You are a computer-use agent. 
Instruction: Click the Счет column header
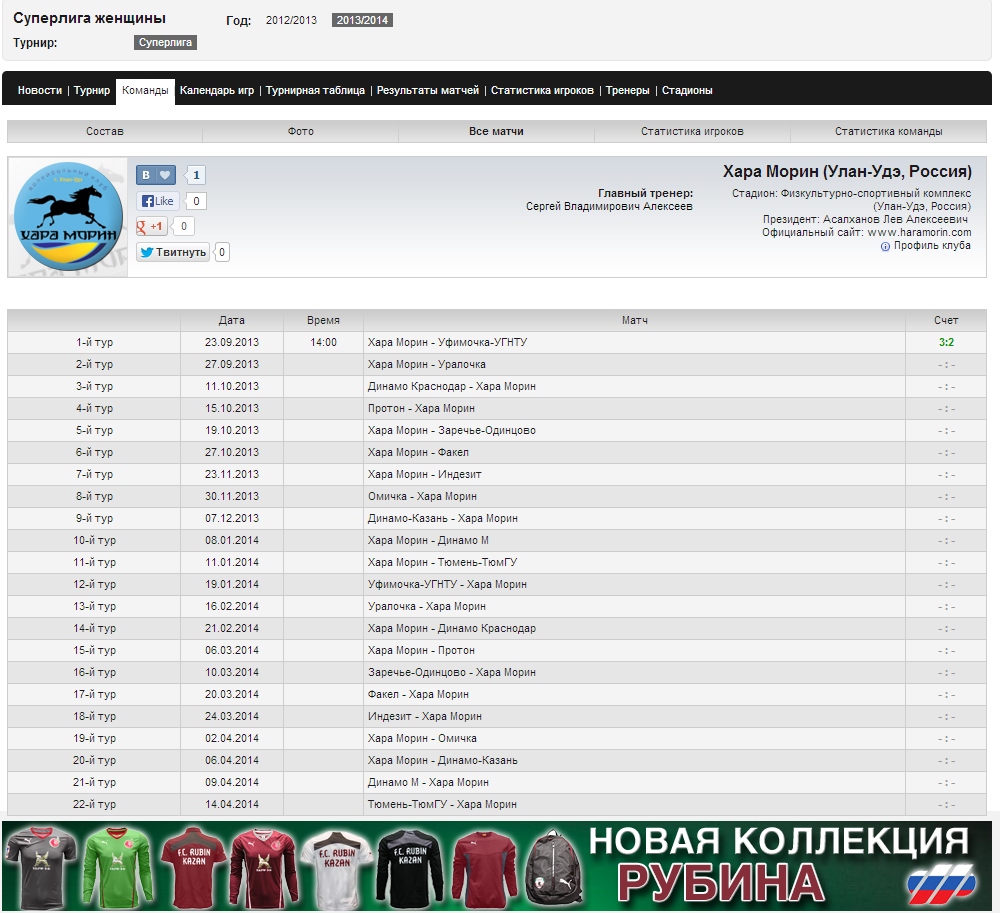coord(946,321)
